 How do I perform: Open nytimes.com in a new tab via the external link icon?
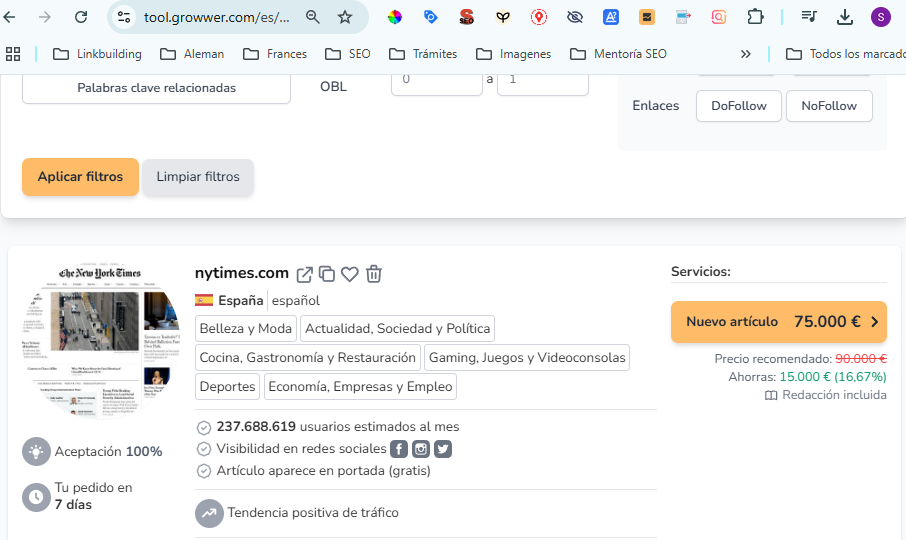[305, 274]
